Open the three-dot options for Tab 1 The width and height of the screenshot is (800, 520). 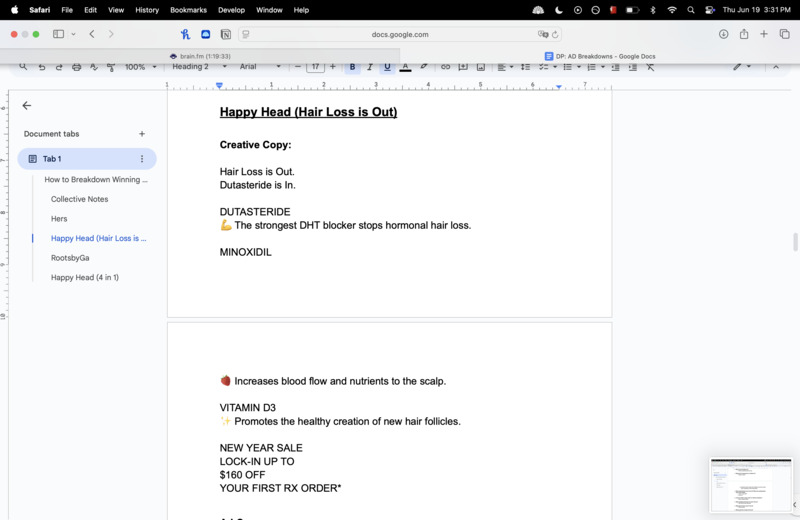142,159
